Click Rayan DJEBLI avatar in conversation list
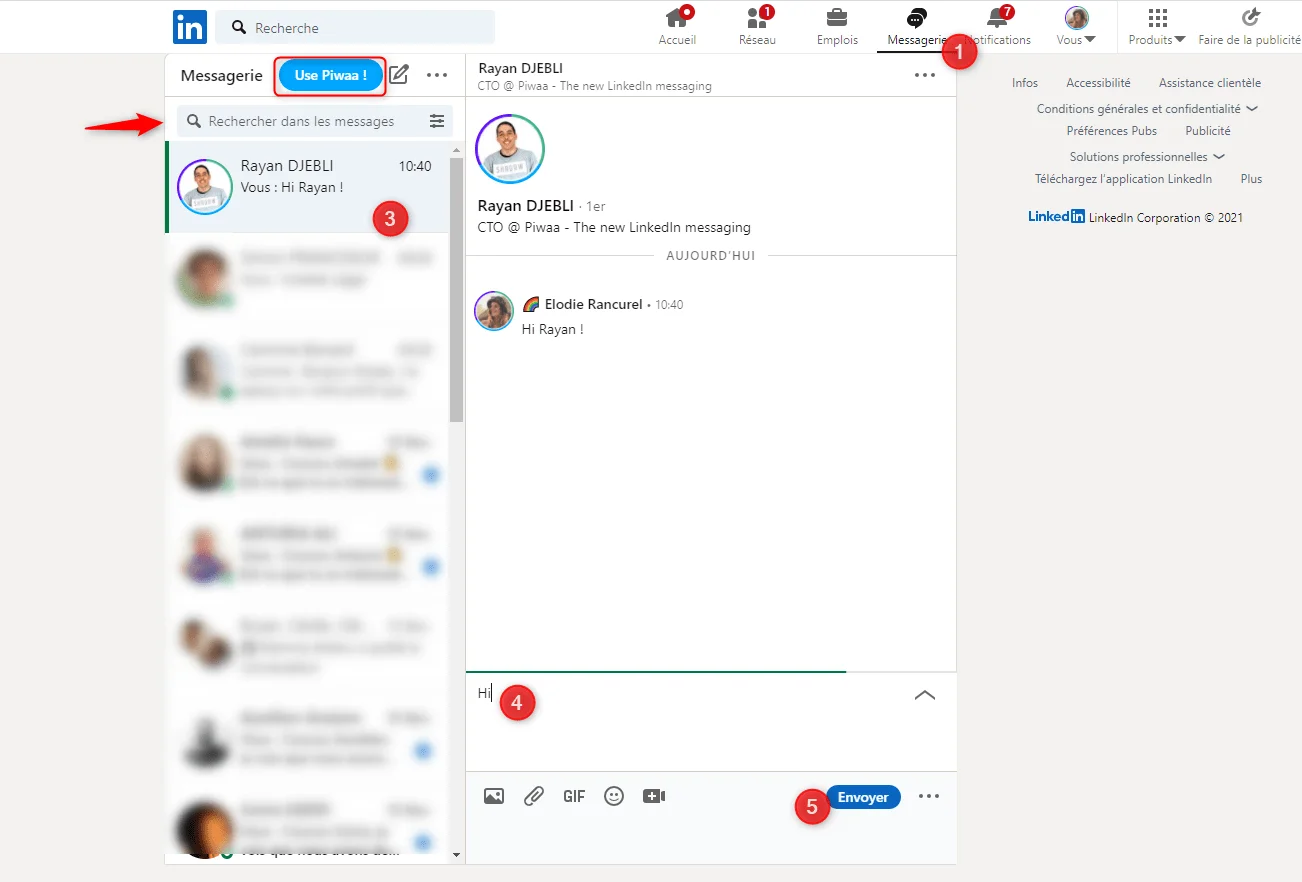 click(x=205, y=186)
